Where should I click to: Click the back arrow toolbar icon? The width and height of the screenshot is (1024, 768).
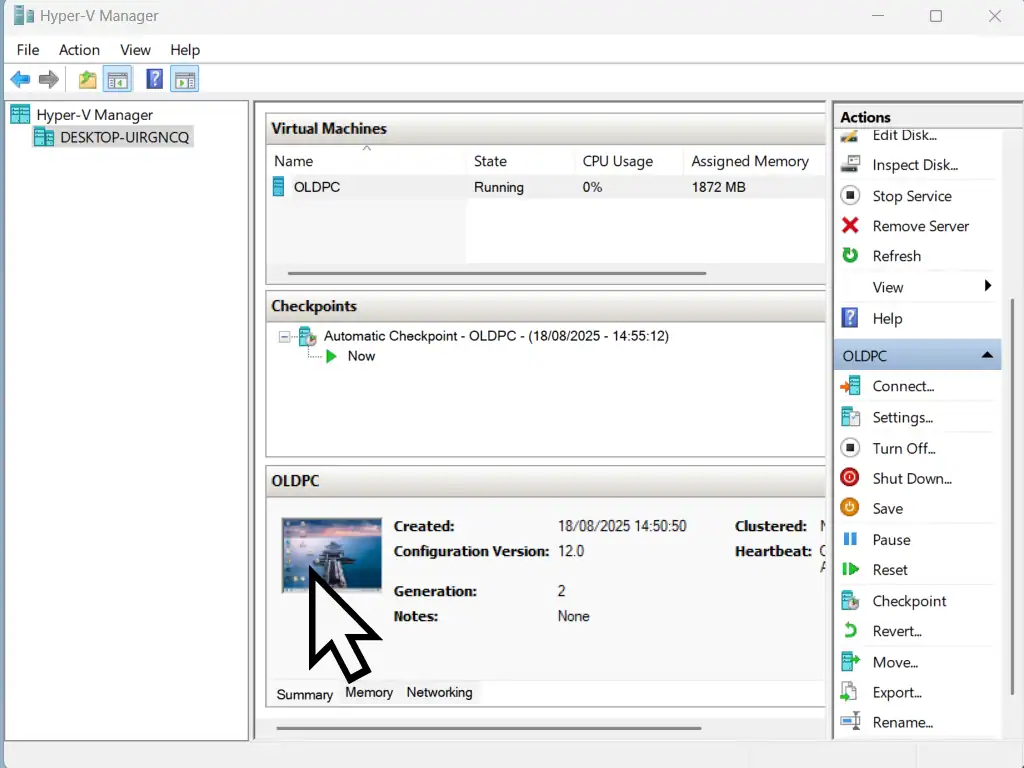(x=20, y=79)
